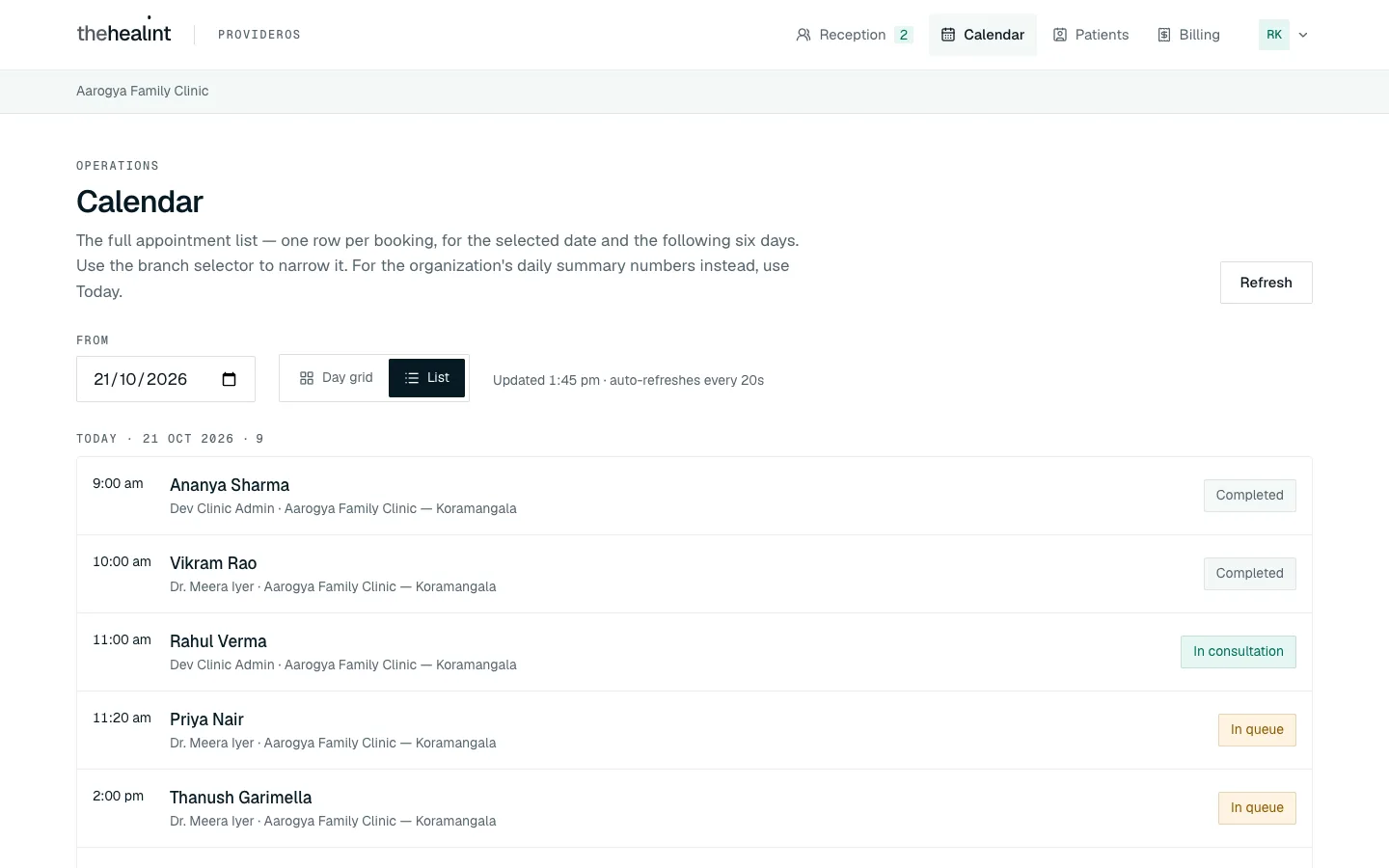The image size is (1389, 868).
Task: Click In queue status for Thanush Garimella
Action: click(1257, 808)
